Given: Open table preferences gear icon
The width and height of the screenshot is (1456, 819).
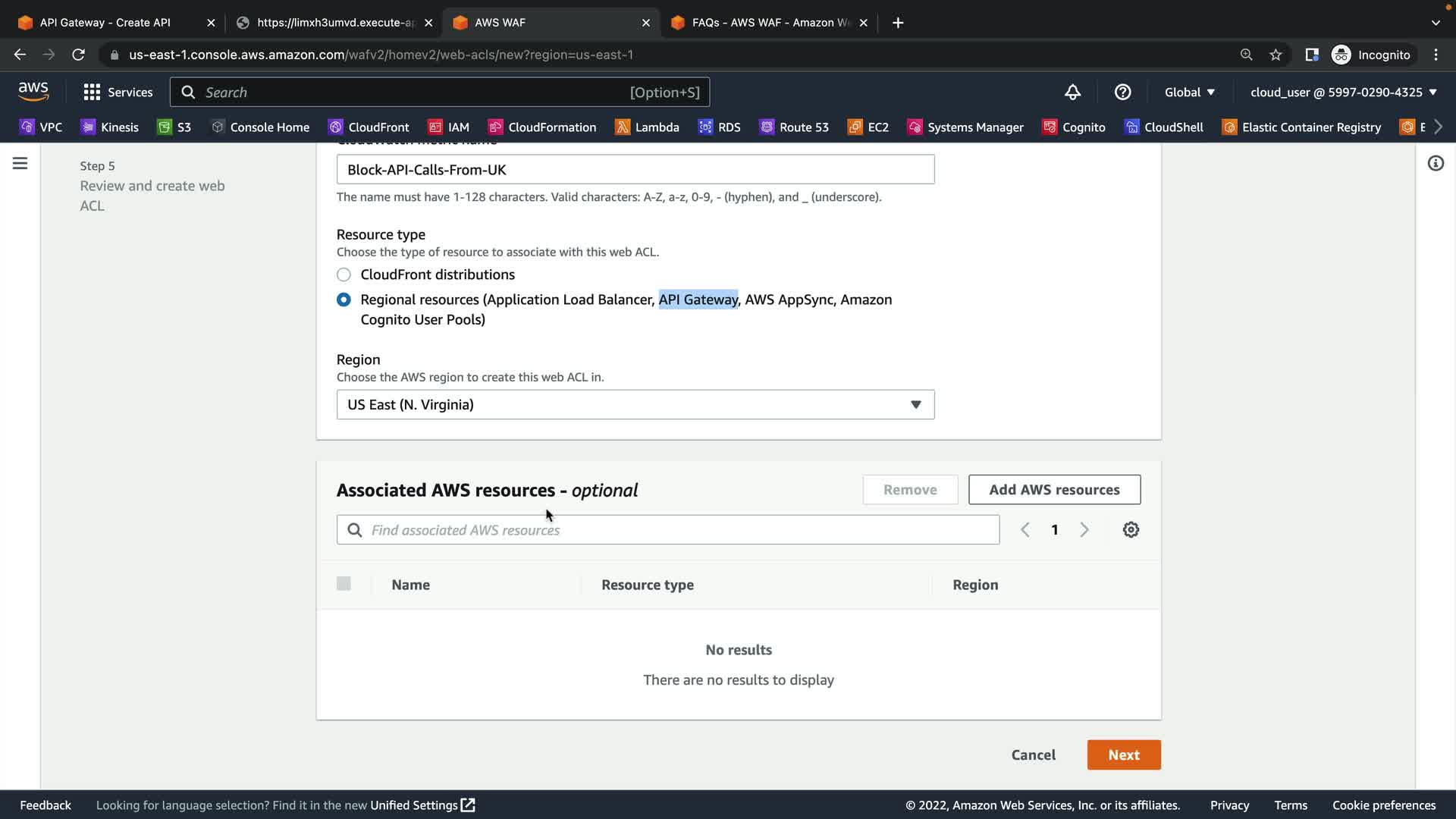Looking at the screenshot, I should [1131, 530].
